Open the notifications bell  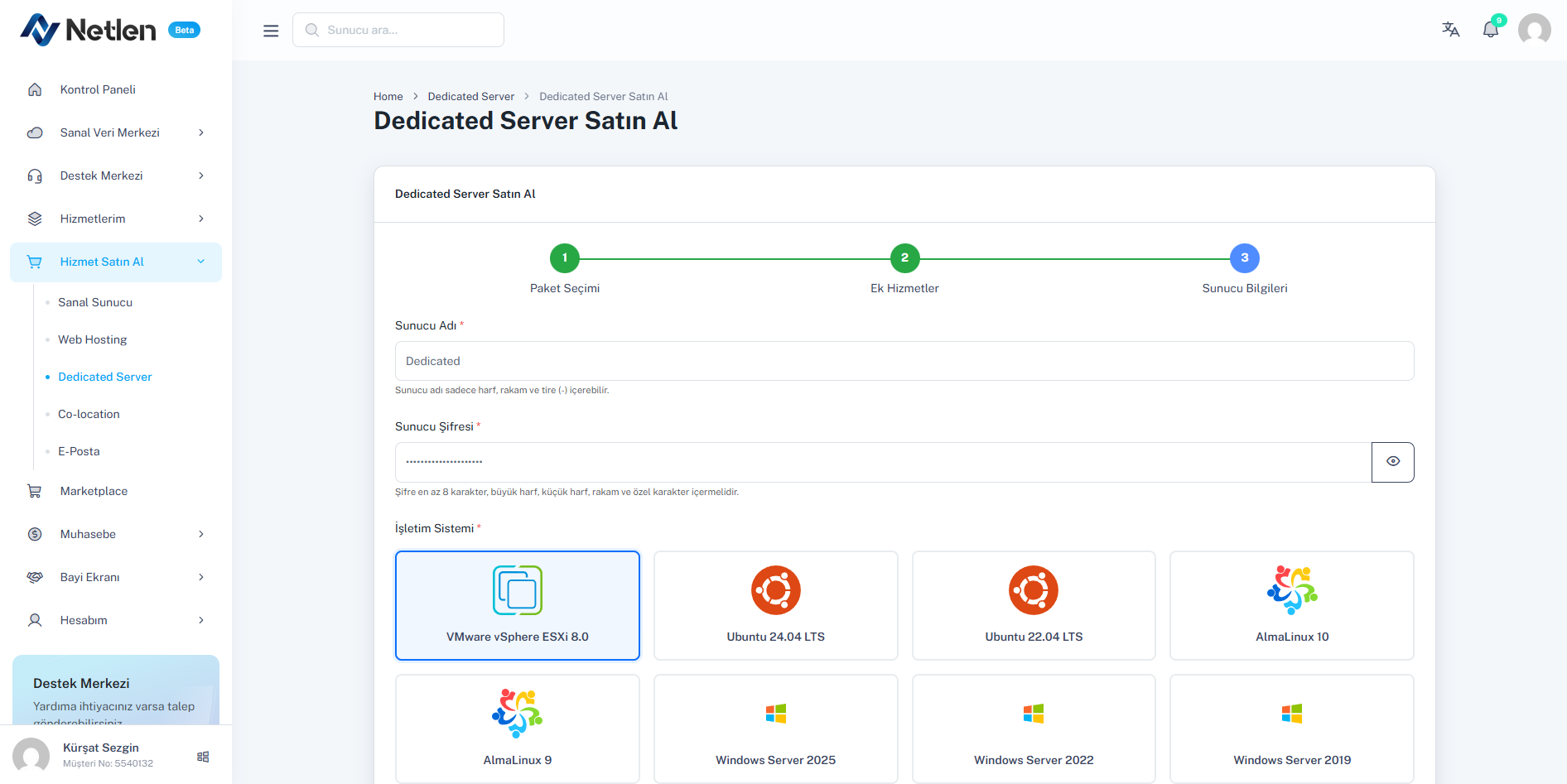coord(1491,30)
